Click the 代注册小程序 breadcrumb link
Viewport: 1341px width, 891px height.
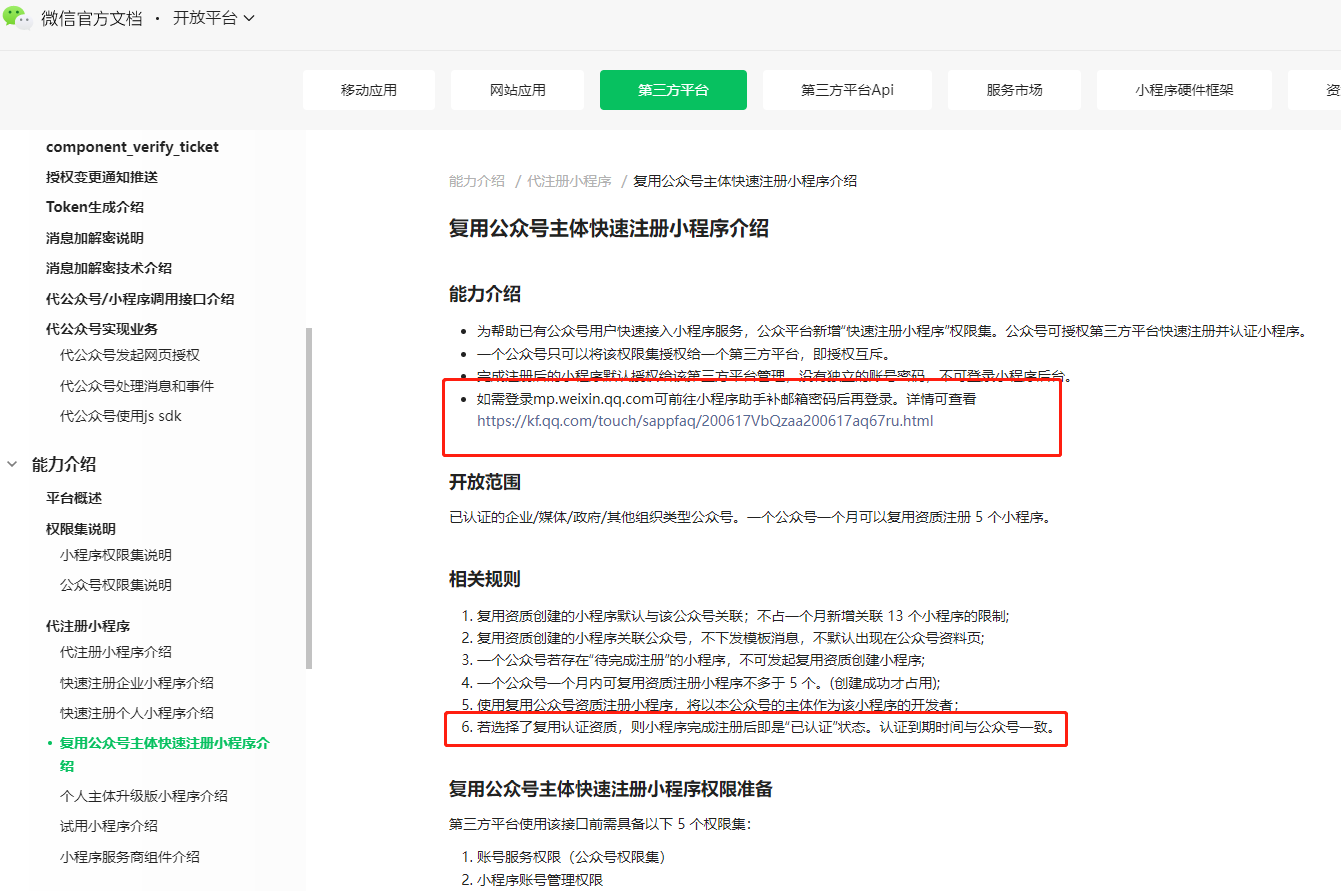[569, 181]
